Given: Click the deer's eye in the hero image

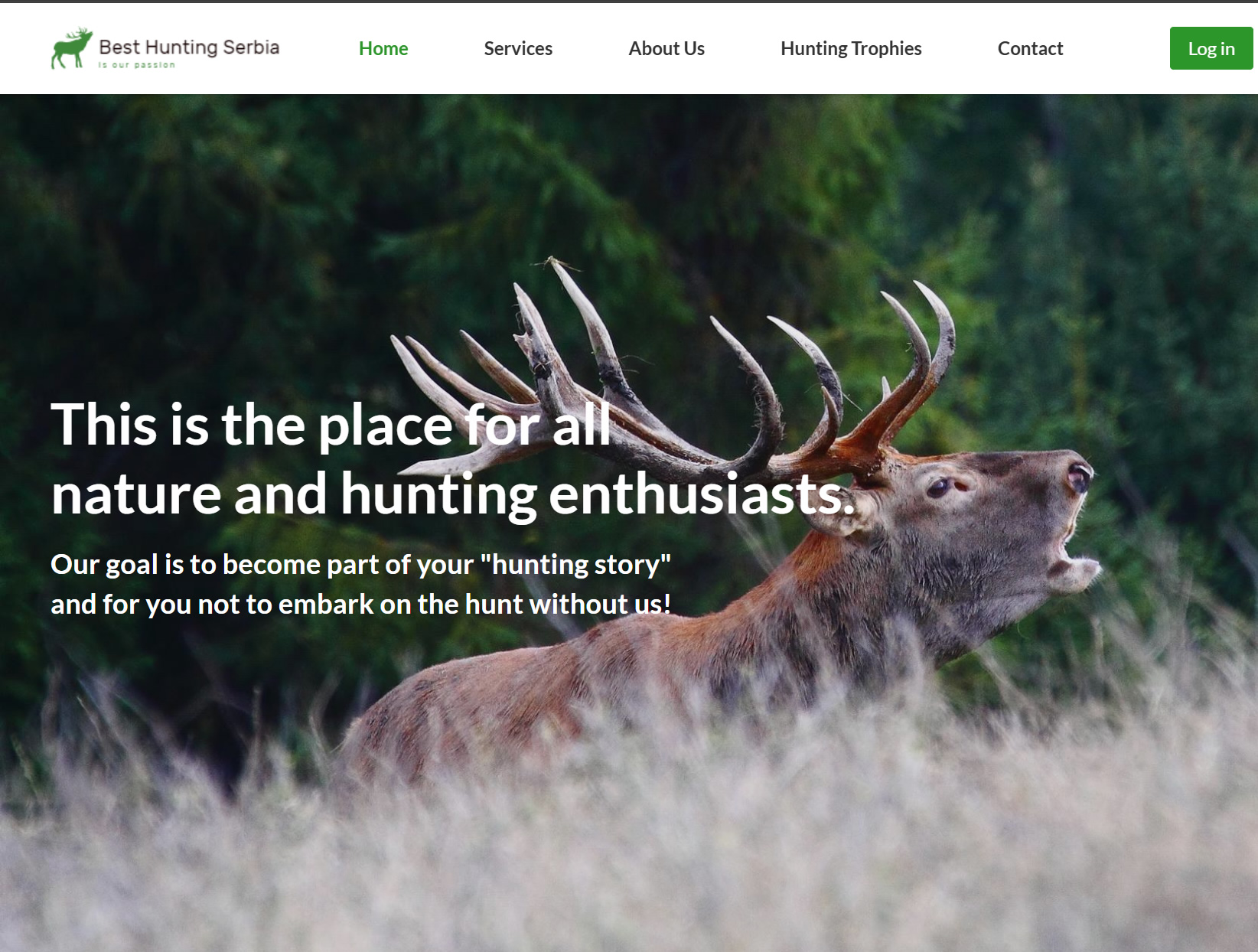Looking at the screenshot, I should (x=940, y=487).
